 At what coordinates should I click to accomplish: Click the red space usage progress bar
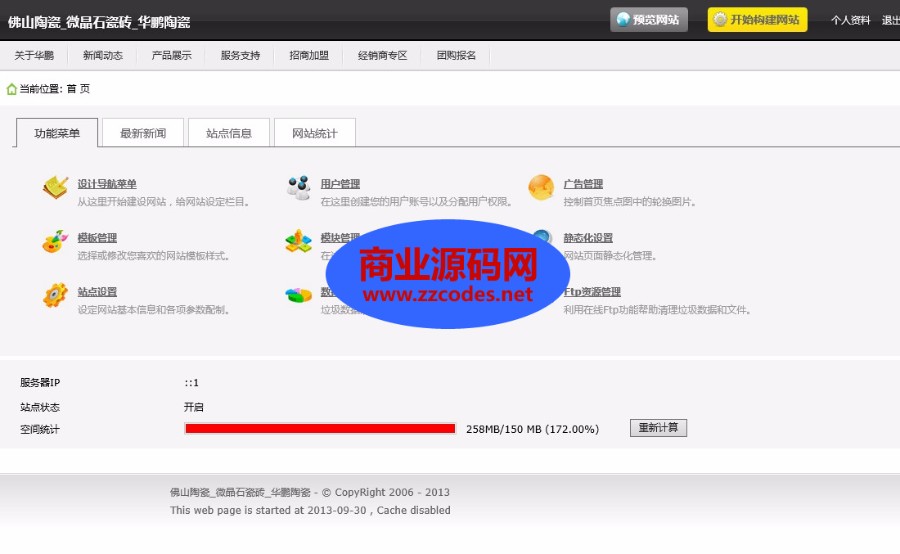click(320, 428)
